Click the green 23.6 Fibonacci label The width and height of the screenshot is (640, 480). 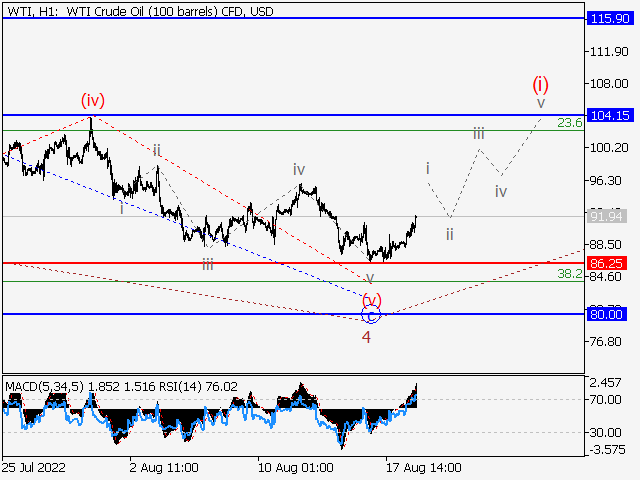click(570, 122)
